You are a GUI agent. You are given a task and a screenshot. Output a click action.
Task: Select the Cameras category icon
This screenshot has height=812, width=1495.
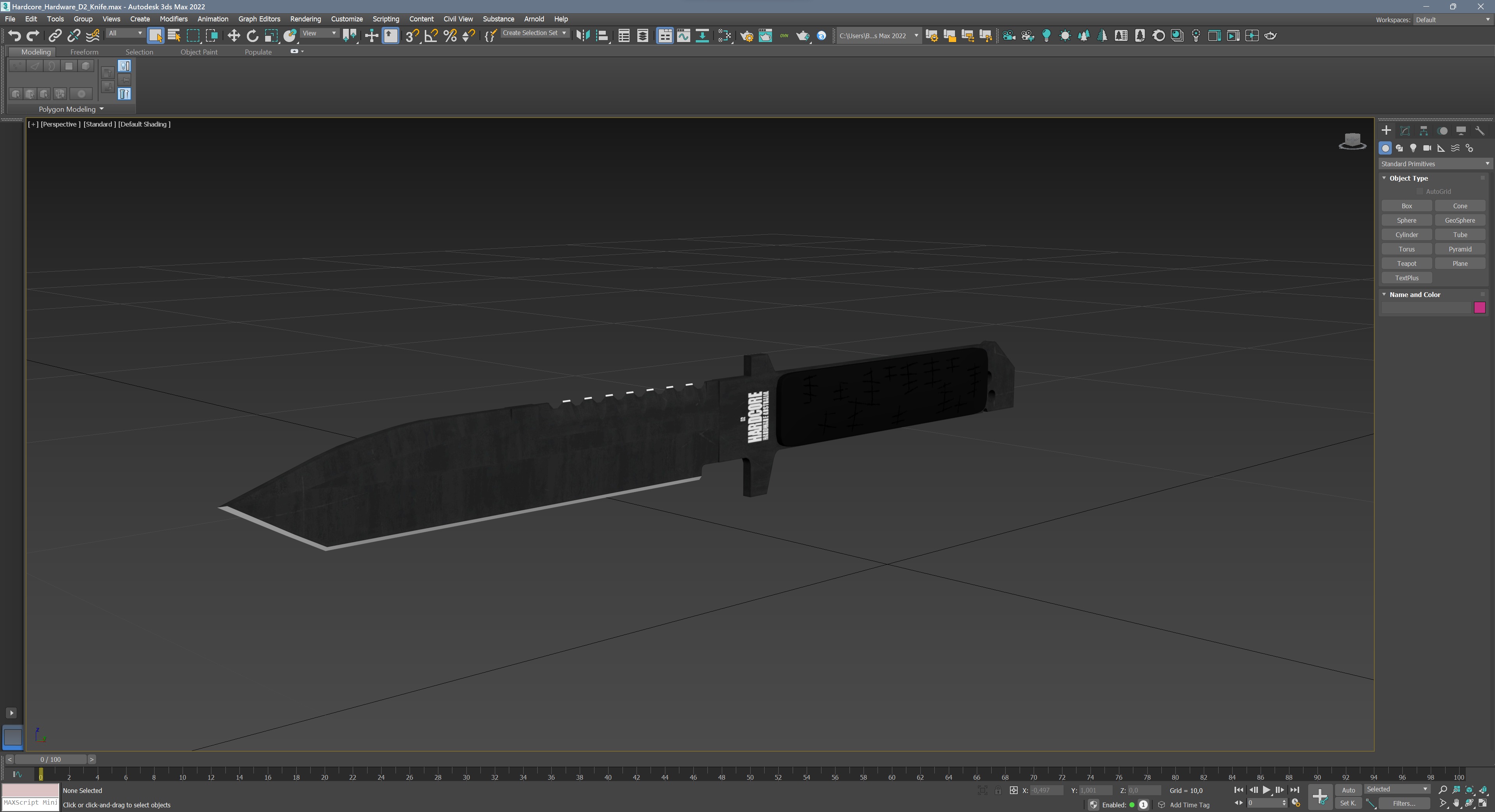pyautogui.click(x=1428, y=148)
